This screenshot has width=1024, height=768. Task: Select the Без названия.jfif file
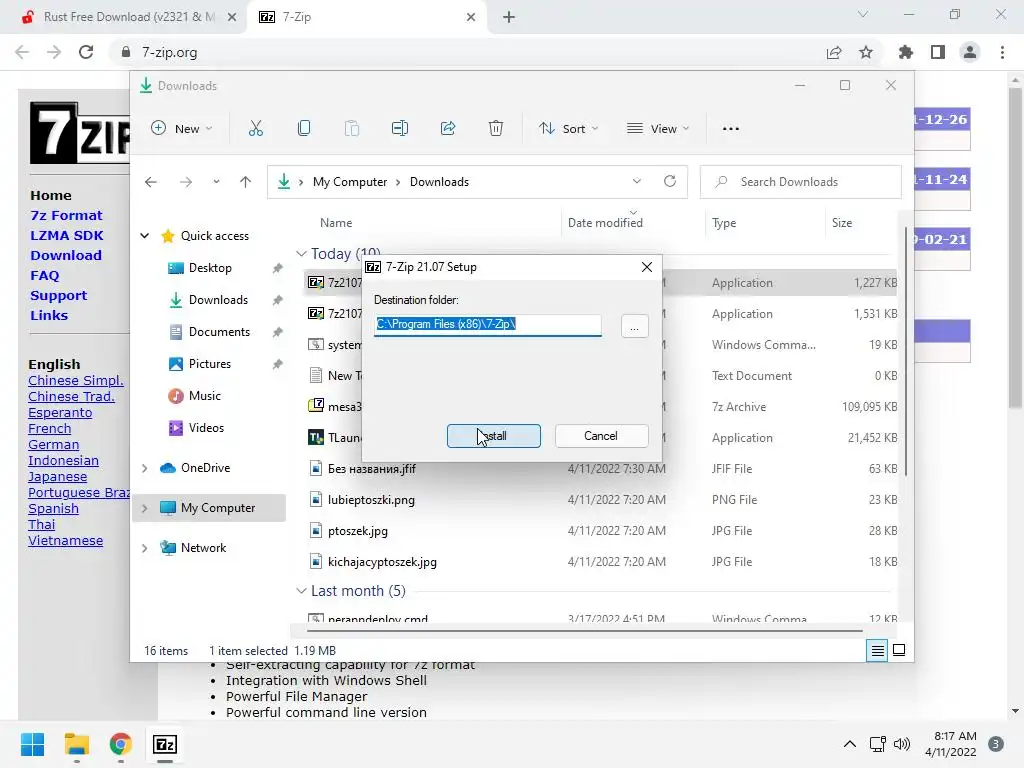(372, 469)
